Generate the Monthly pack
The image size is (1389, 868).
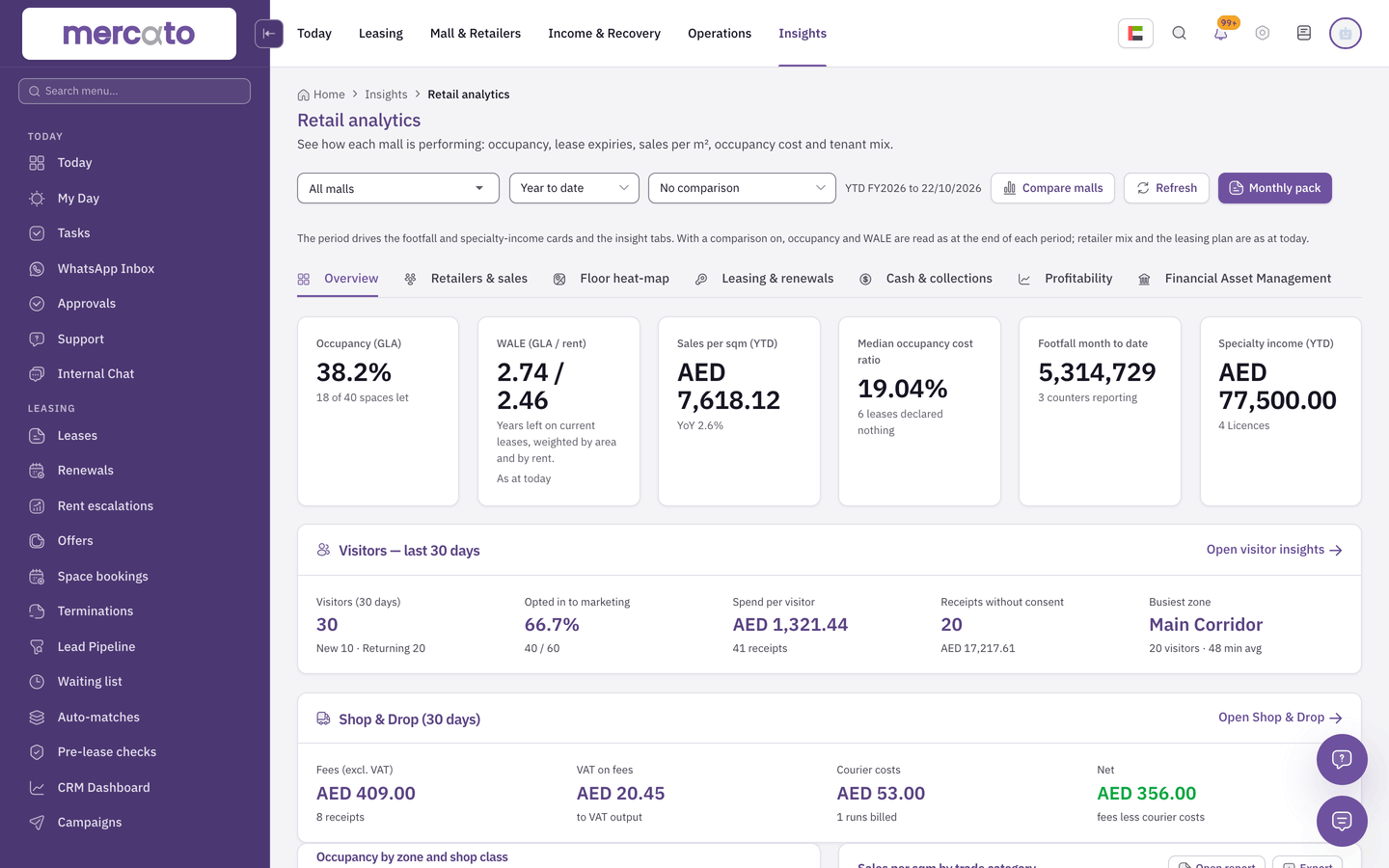[x=1274, y=188]
